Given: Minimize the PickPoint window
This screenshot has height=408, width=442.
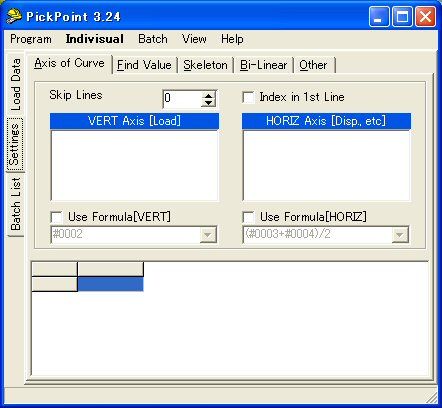Looking at the screenshot, I should [379, 16].
